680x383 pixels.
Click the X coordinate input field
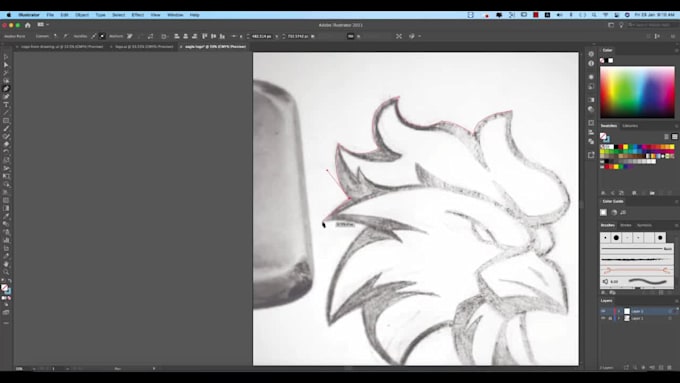click(x=262, y=36)
